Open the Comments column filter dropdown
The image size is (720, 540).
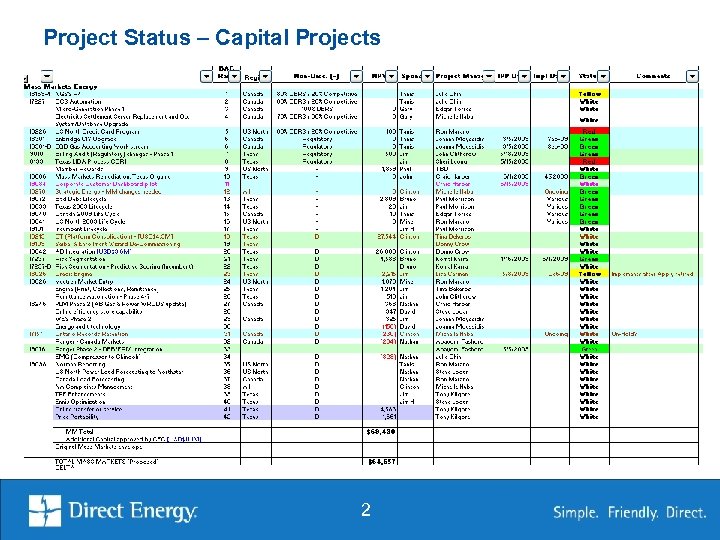692,76
